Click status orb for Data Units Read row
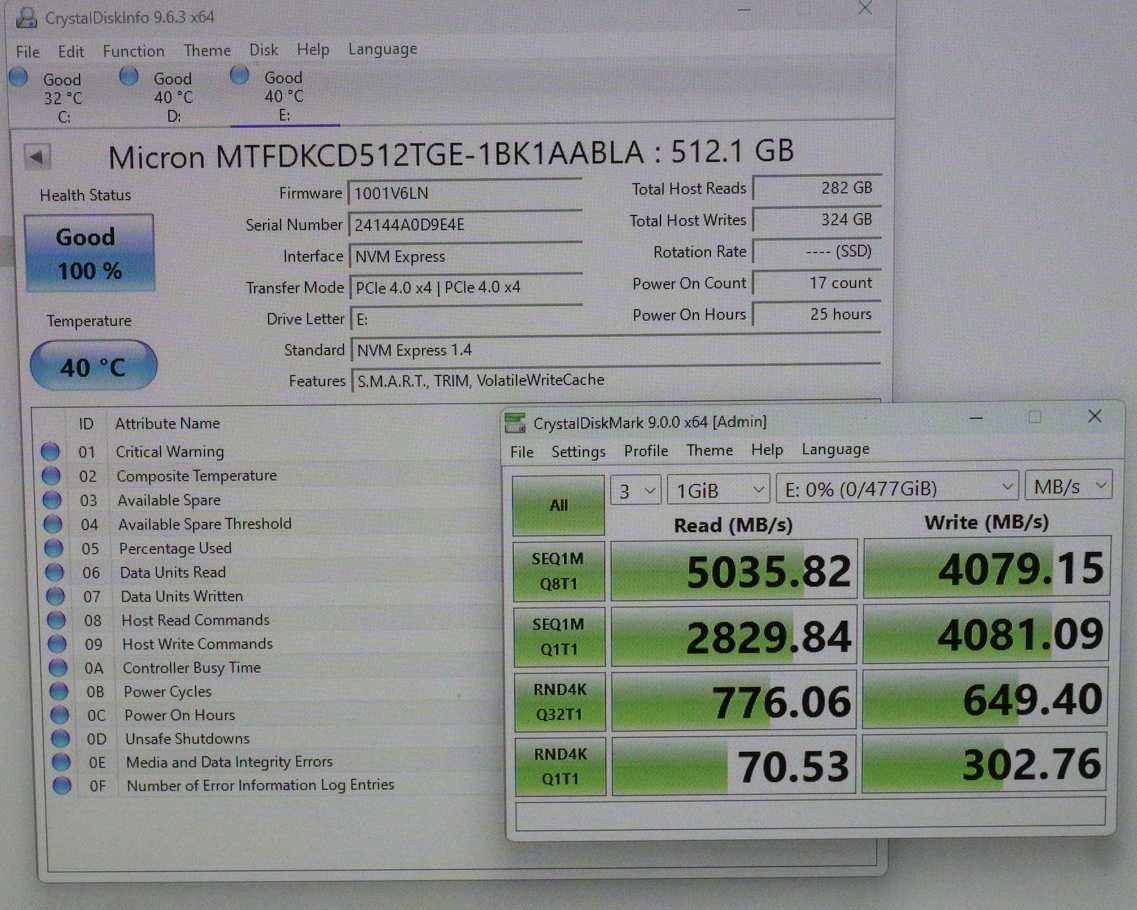This screenshot has height=910, width=1137. [54, 572]
